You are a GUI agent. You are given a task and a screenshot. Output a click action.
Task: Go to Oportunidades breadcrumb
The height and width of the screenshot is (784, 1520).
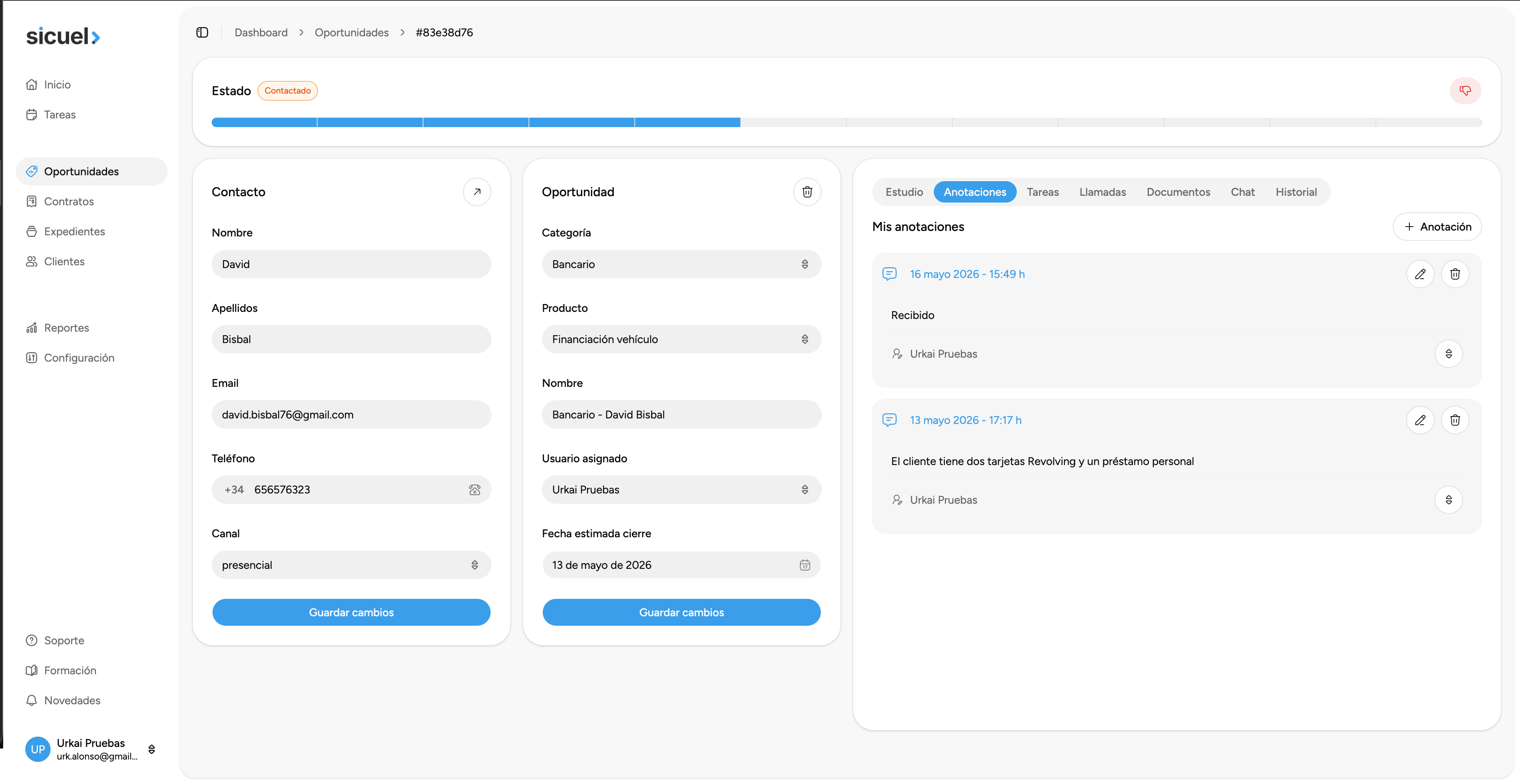click(352, 32)
